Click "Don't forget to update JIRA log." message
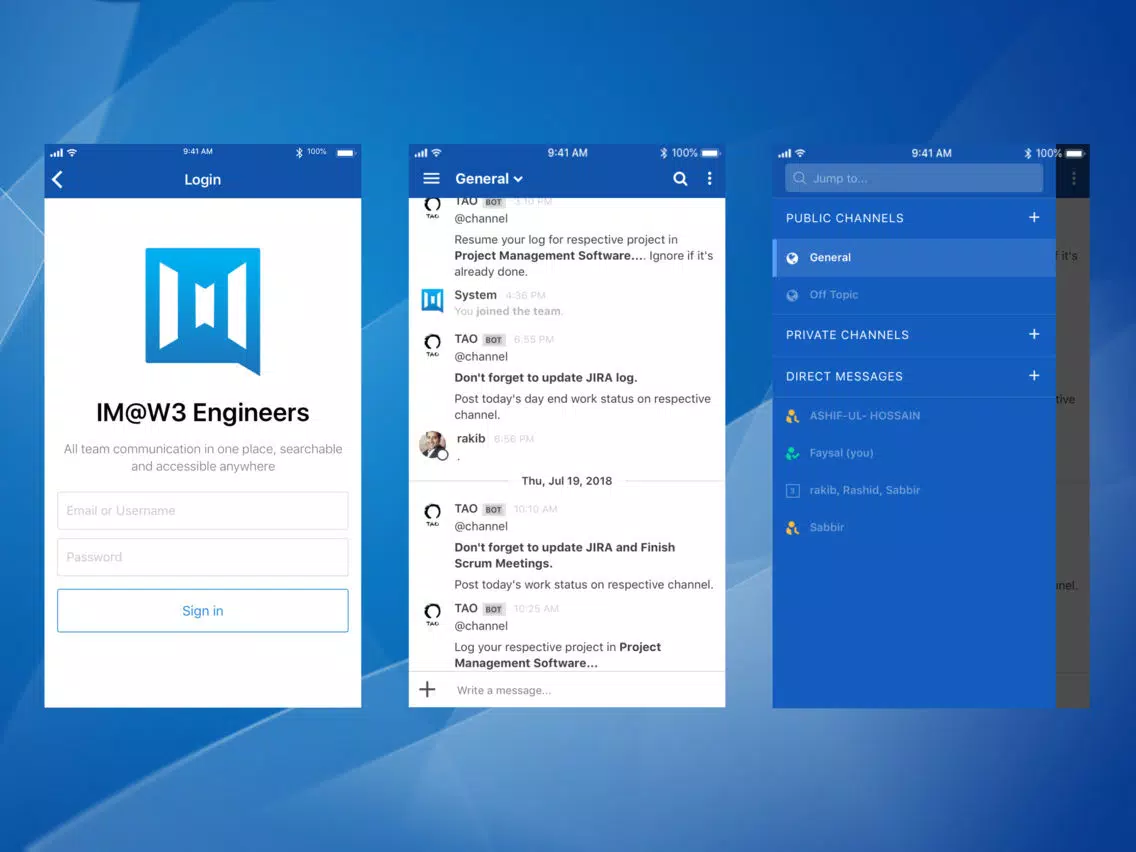 pos(546,377)
